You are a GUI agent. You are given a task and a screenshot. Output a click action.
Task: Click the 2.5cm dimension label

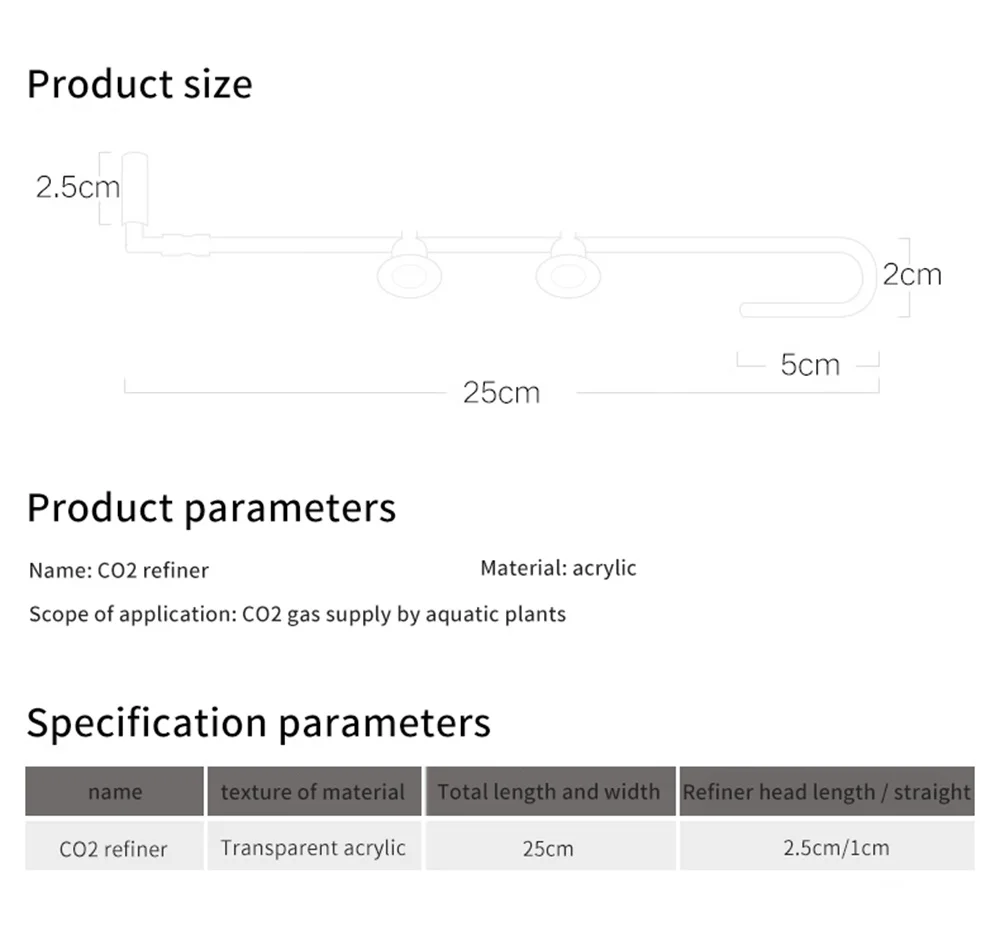tap(77, 187)
